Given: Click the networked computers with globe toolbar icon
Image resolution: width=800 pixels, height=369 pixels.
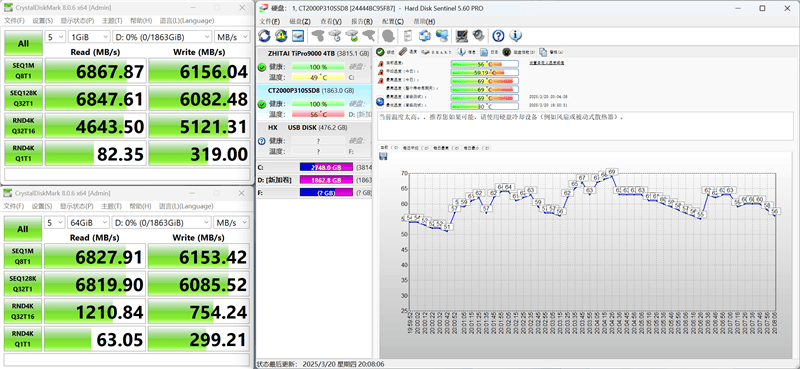Looking at the screenshot, I should click(442, 36).
